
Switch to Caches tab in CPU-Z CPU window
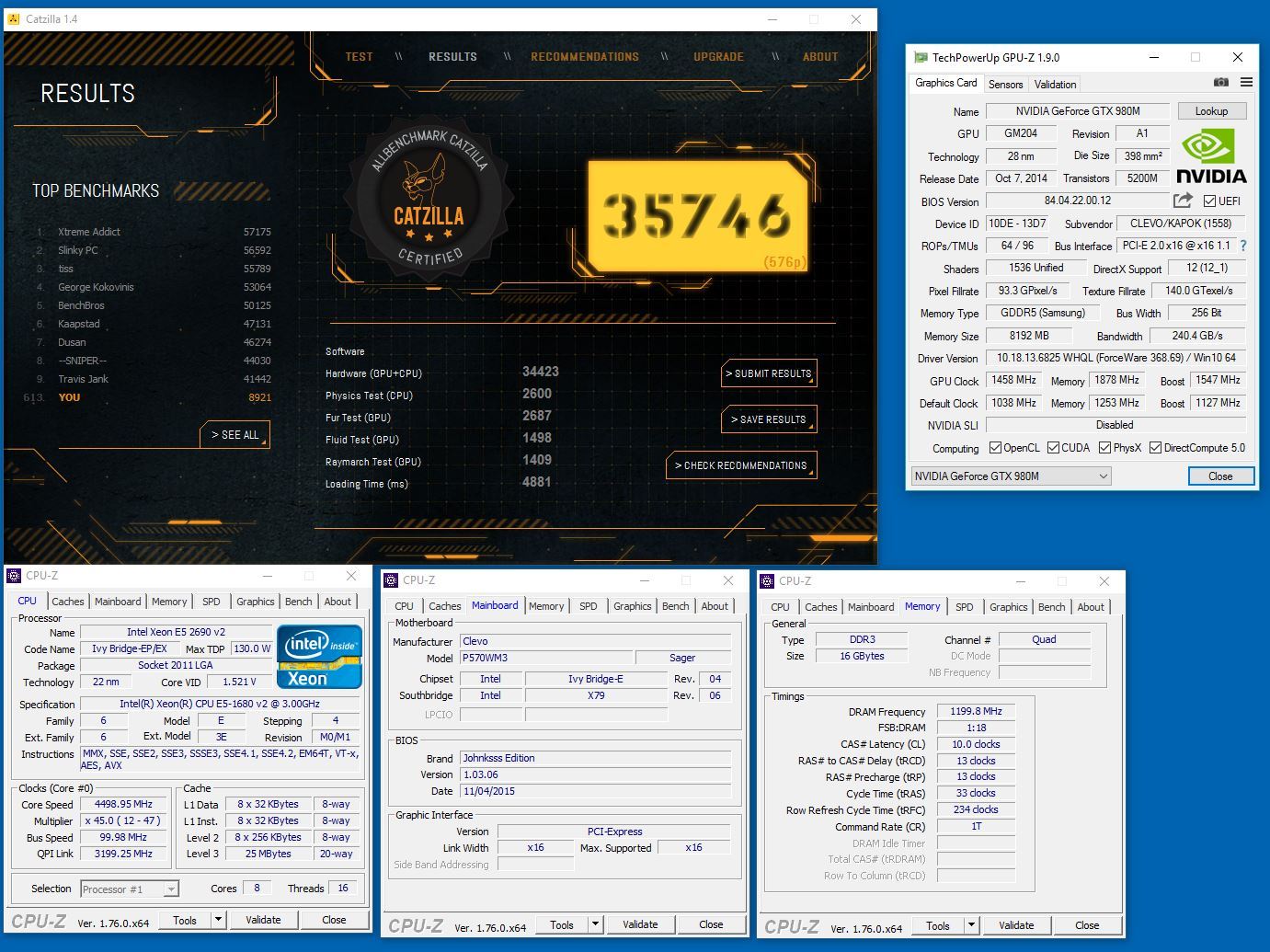coord(68,602)
